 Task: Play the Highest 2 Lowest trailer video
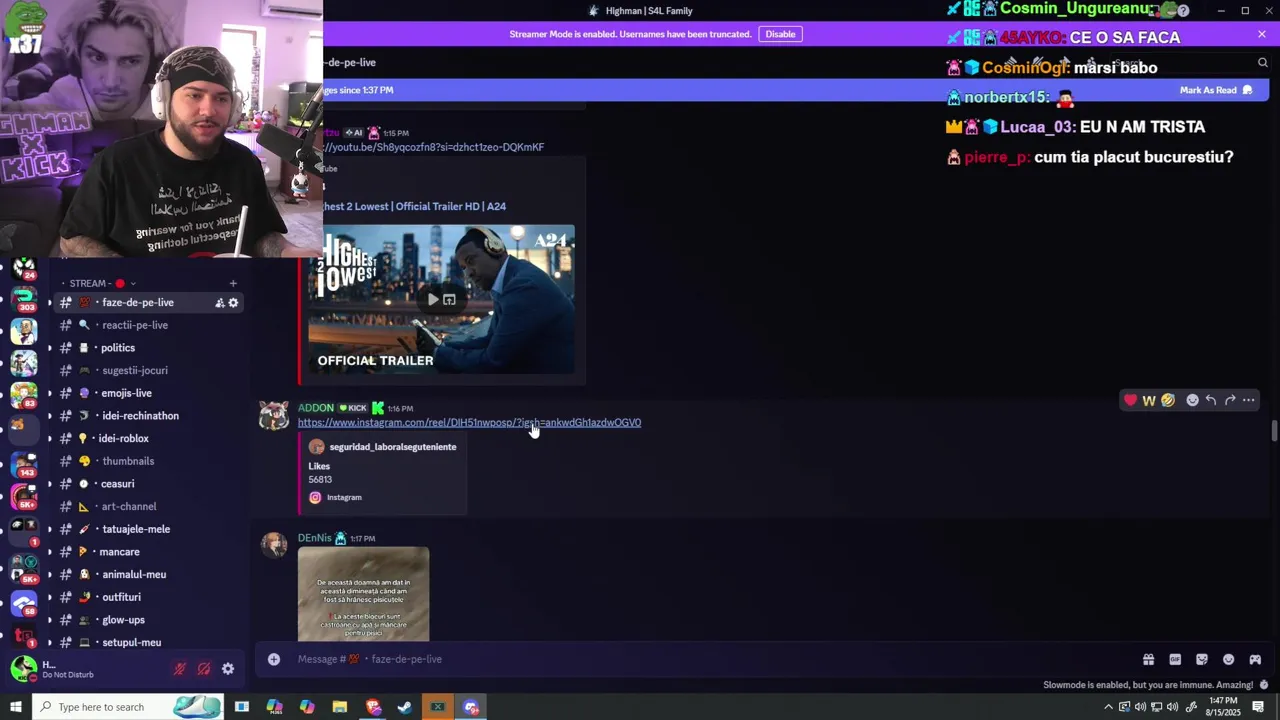click(x=433, y=299)
